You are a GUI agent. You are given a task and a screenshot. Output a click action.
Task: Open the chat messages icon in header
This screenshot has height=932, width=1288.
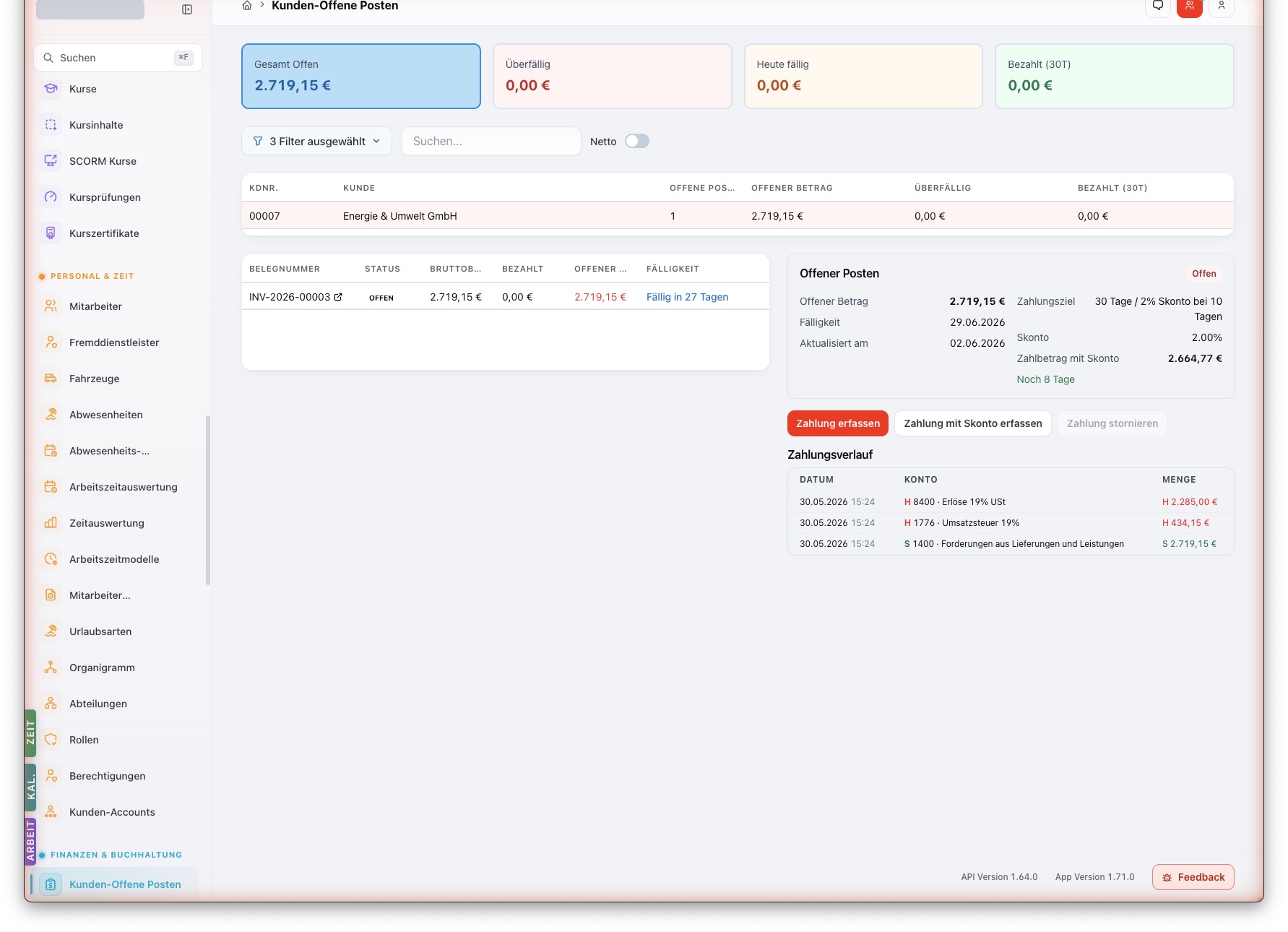point(1158,7)
